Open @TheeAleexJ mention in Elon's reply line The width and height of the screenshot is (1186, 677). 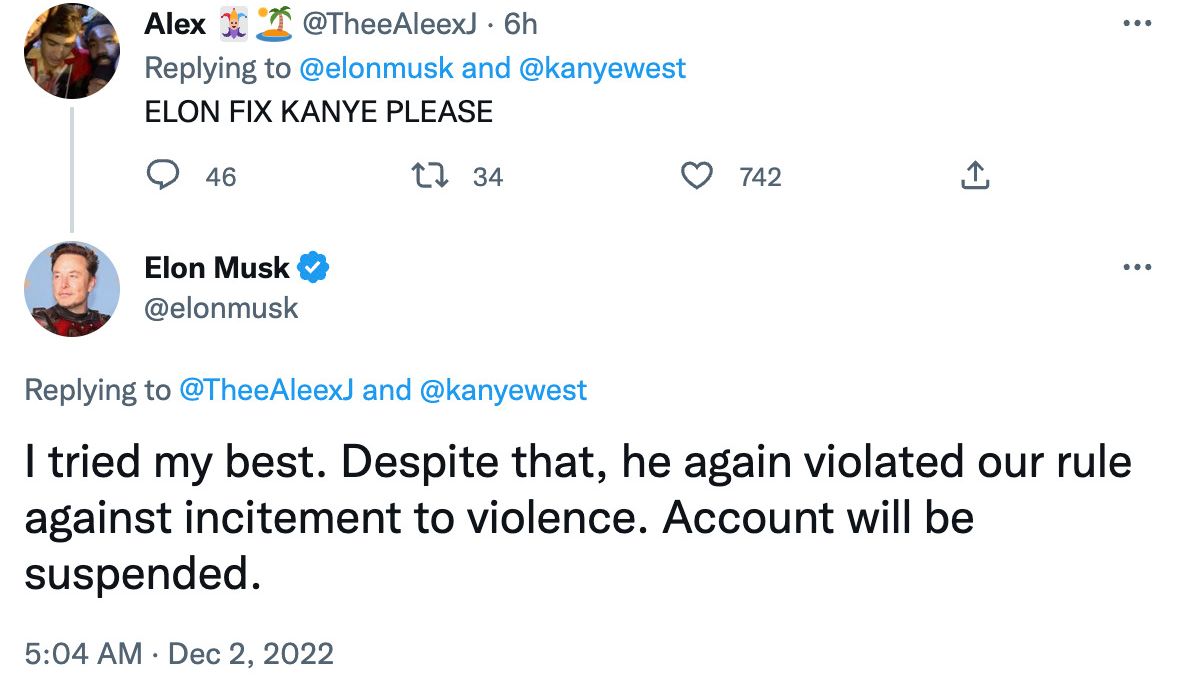266,390
